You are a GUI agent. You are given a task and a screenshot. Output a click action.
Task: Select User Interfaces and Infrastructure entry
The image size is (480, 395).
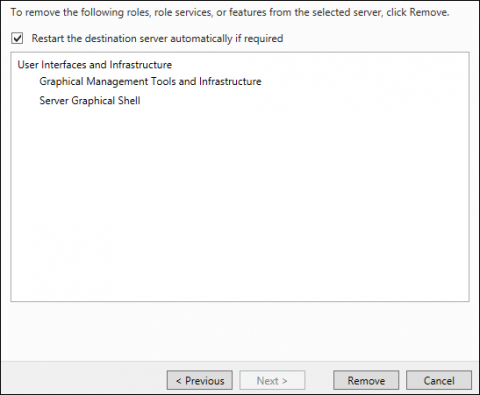click(x=95, y=65)
